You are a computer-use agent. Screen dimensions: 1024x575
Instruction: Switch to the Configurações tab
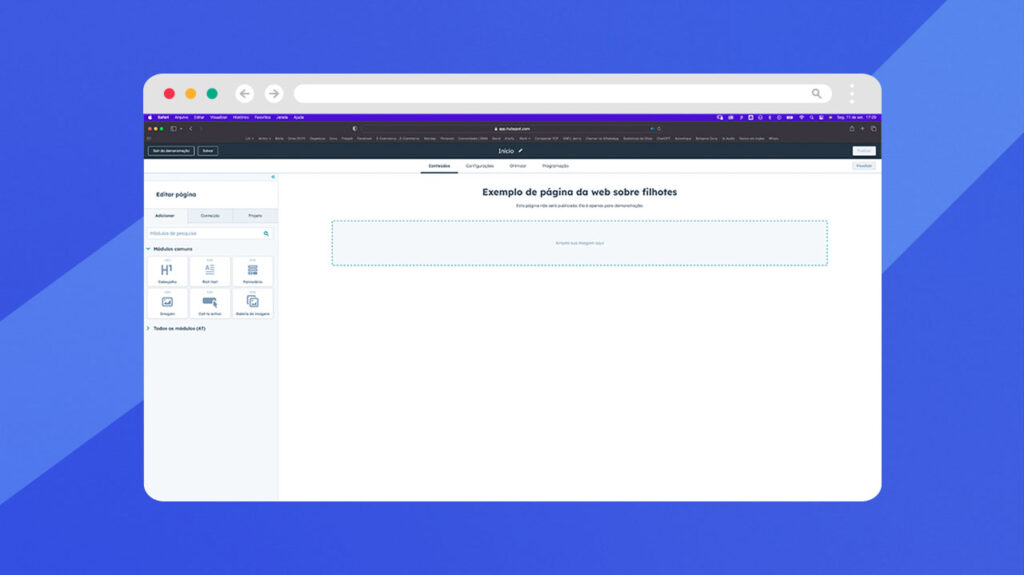[479, 166]
